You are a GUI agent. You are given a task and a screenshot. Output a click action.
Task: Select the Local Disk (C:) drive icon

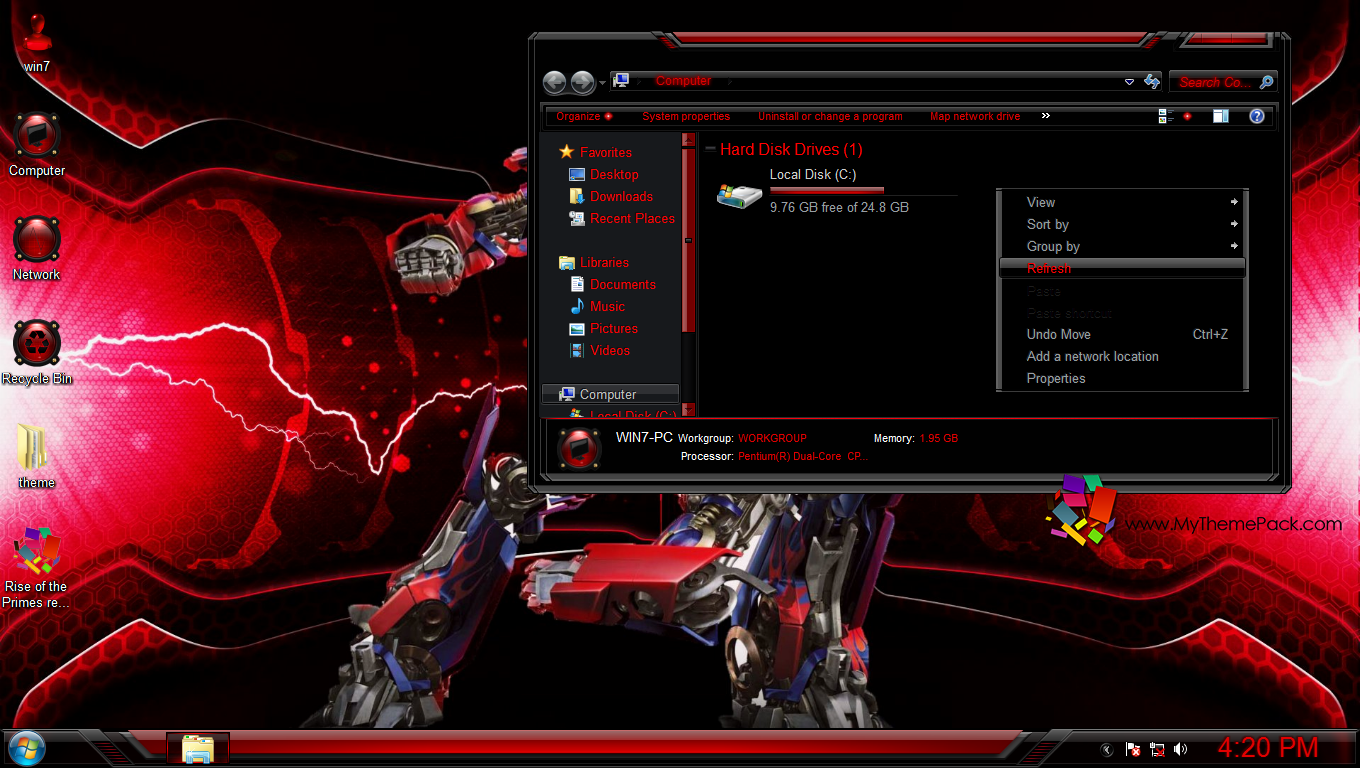pyautogui.click(x=739, y=194)
